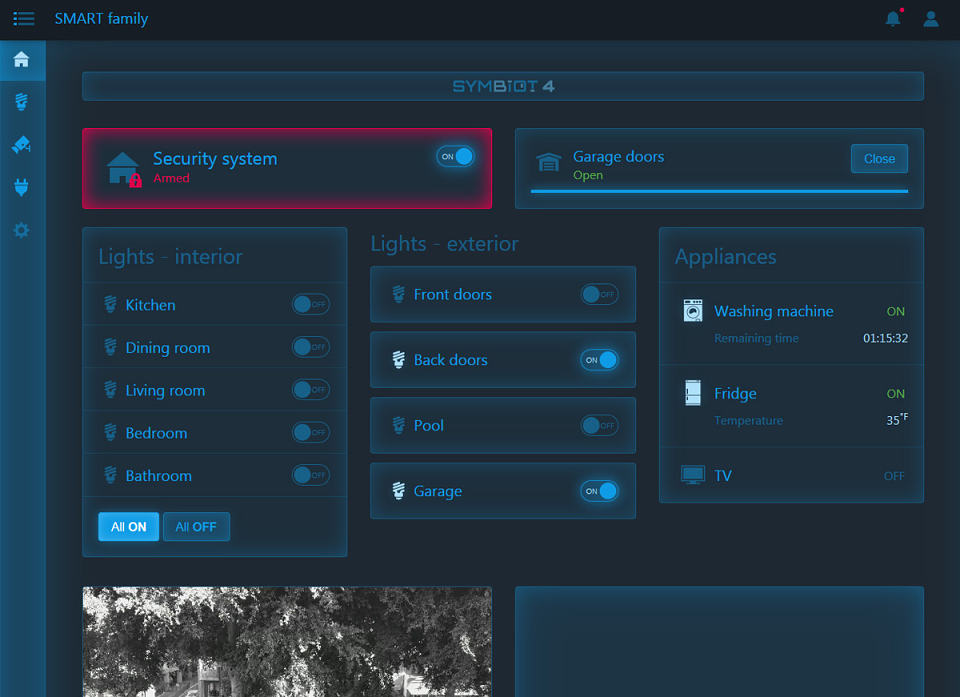Select the Washing machine appliance row
Image resolution: width=960 pixels, height=697 pixels.
(792, 324)
